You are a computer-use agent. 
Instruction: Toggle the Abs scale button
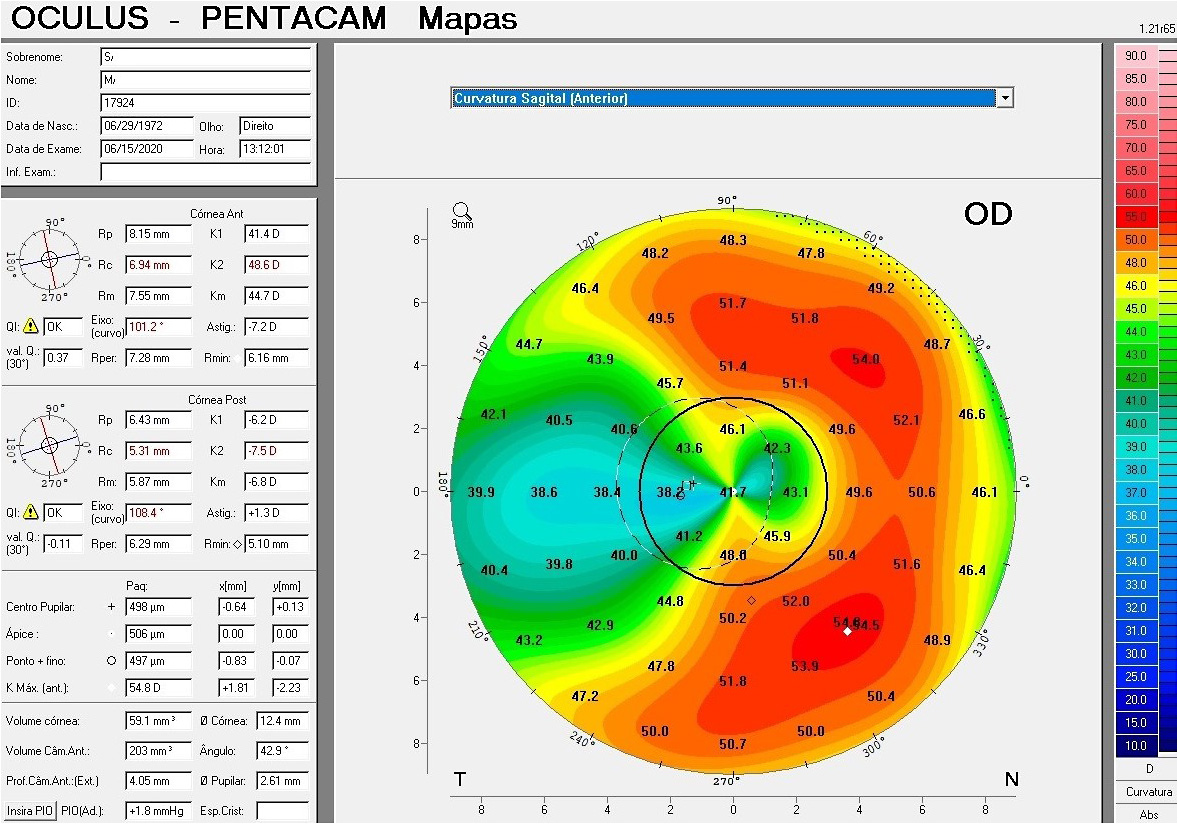tap(1146, 814)
